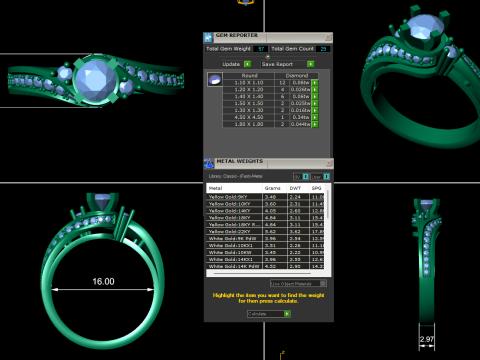
Task: Select the Yellow Gold:22KY row
Action: [x=265, y=232]
